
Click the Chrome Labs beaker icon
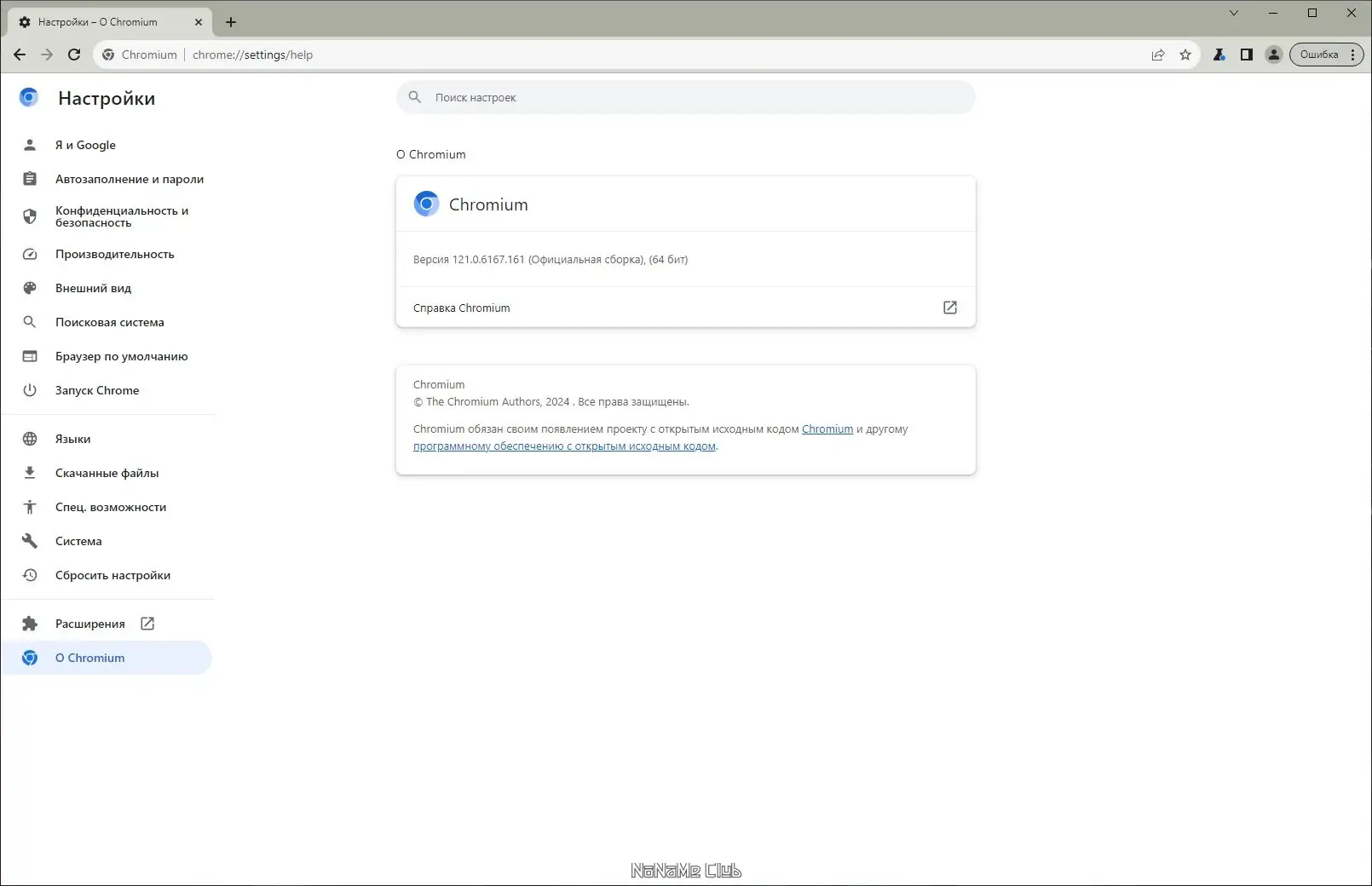pos(1219,54)
